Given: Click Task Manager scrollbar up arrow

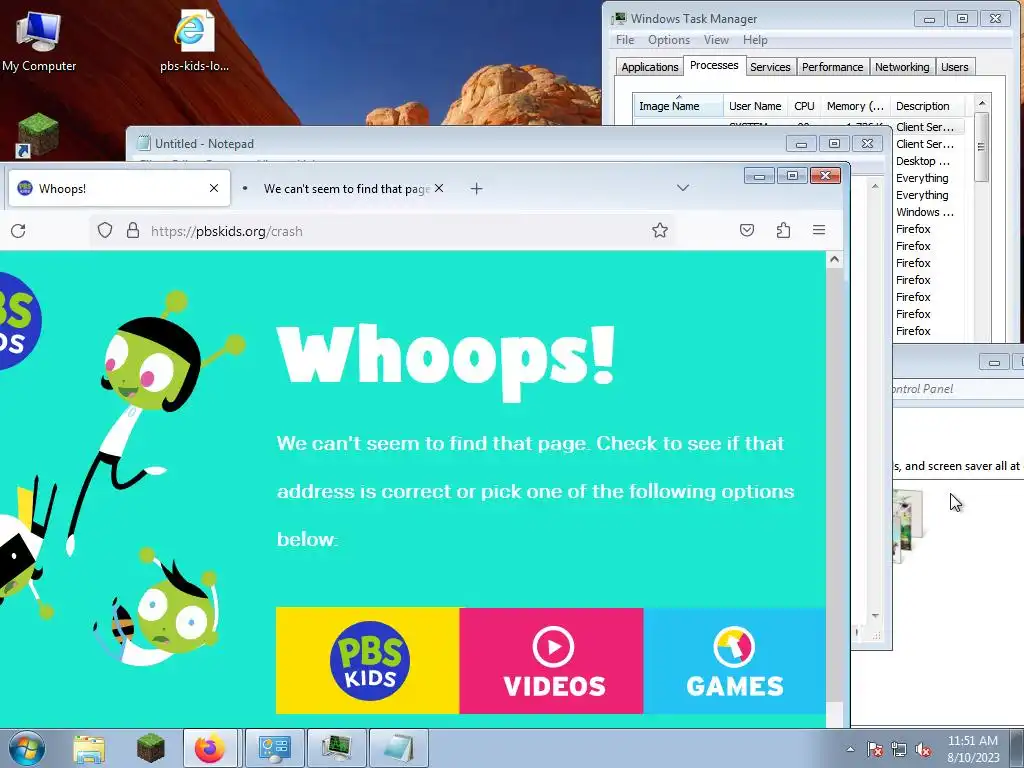Looking at the screenshot, I should coord(982,103).
